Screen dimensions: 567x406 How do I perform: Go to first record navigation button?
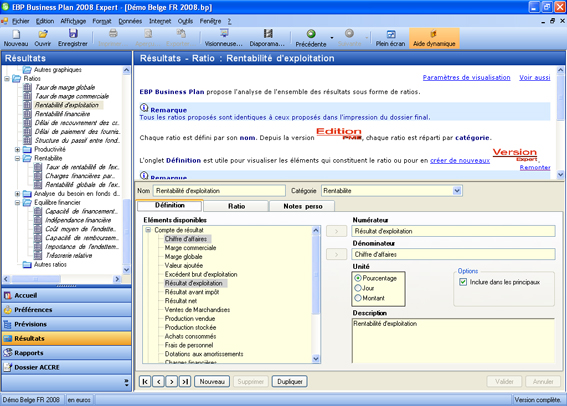[145, 381]
